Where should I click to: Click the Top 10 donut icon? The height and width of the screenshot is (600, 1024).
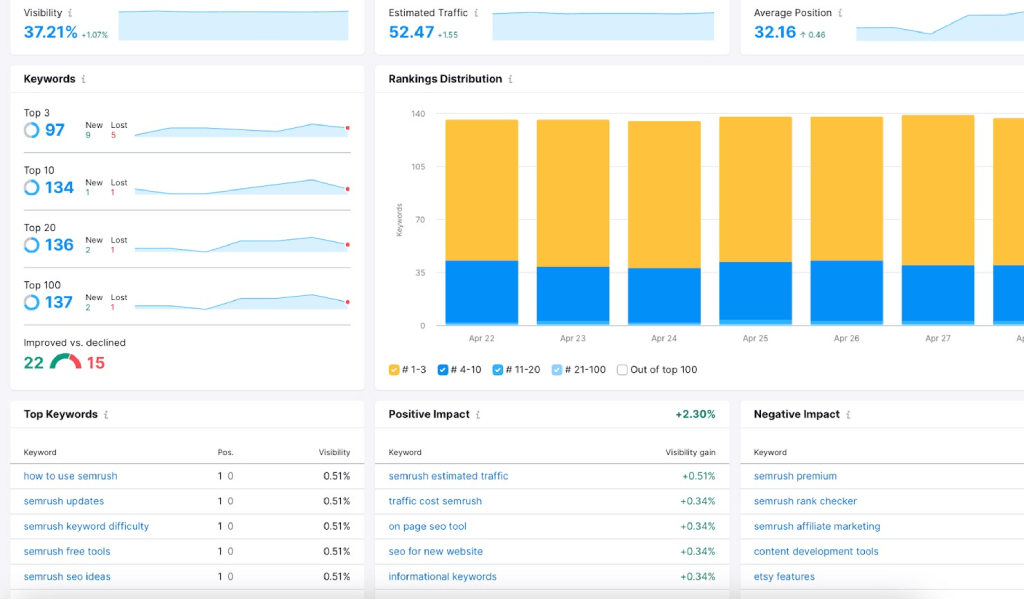click(31, 187)
